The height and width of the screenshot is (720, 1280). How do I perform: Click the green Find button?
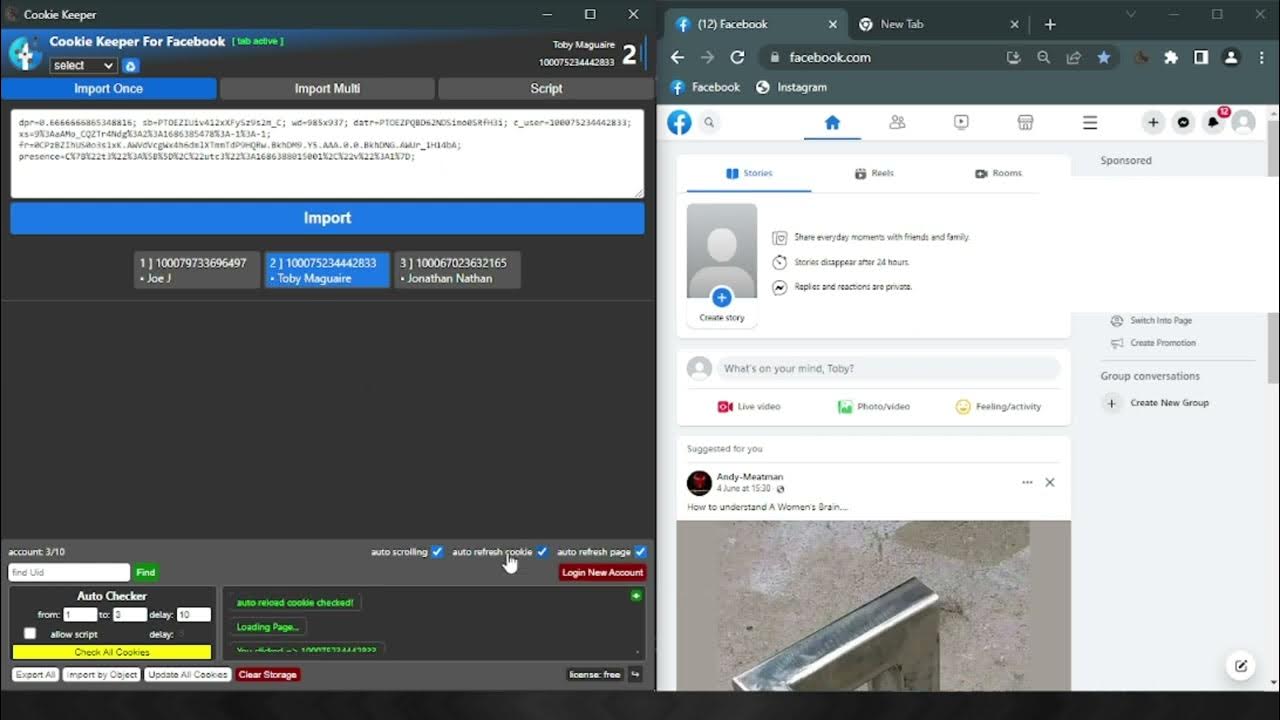(x=146, y=573)
